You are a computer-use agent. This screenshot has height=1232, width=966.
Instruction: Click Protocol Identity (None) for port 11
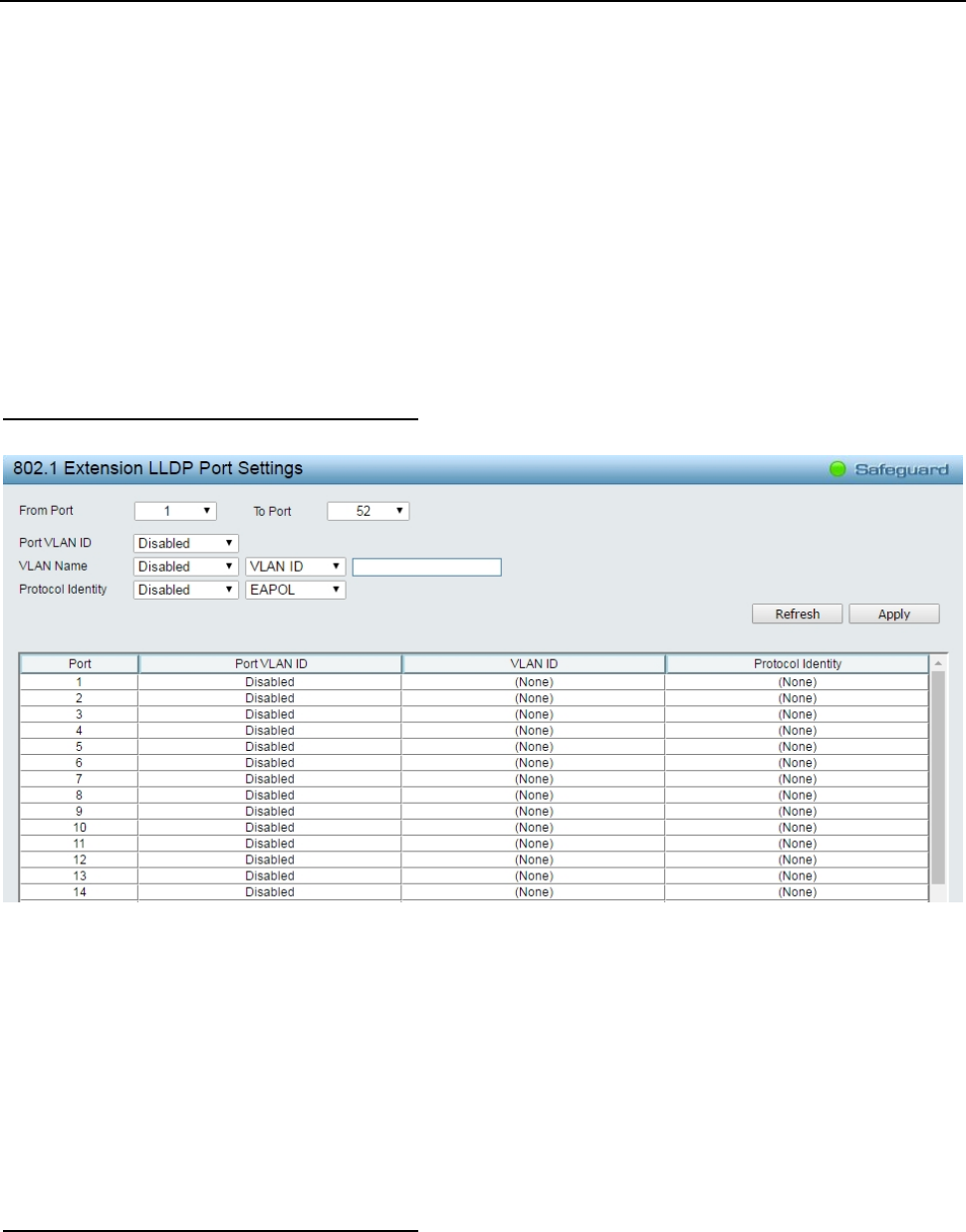point(798,844)
